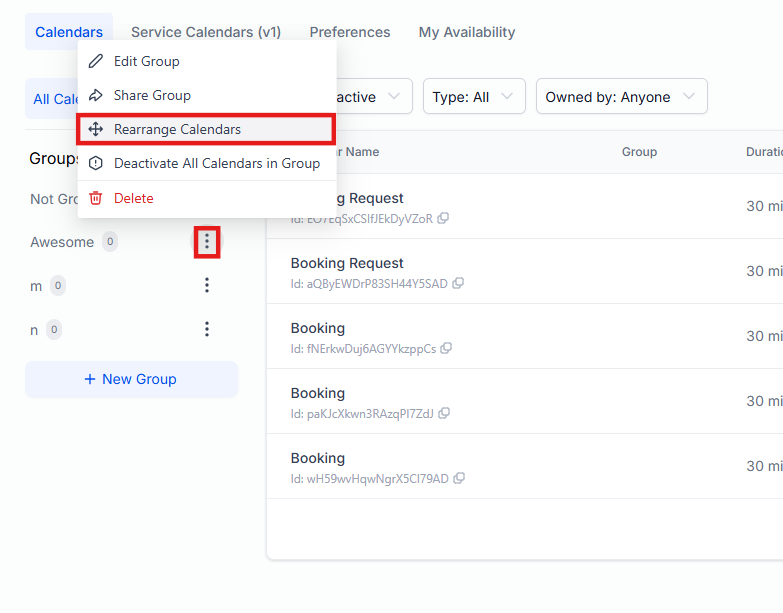Go to Service Calendars (v1) tab
Viewport: 783px width, 613px height.
click(206, 32)
